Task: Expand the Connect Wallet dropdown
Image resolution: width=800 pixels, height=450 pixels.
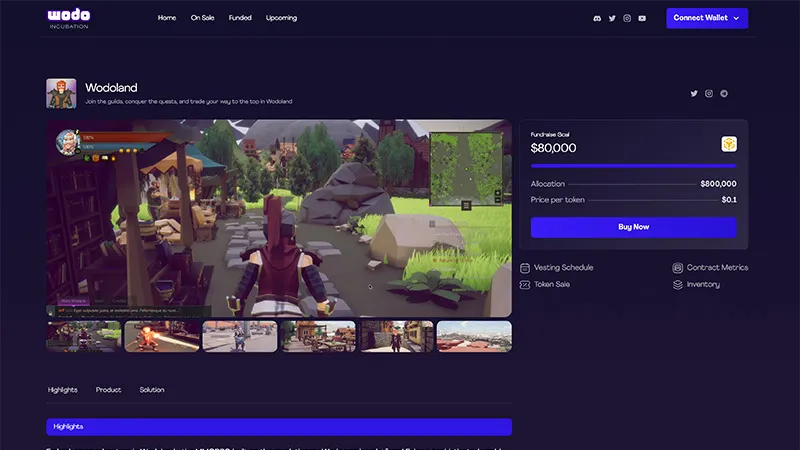Action: (x=707, y=18)
